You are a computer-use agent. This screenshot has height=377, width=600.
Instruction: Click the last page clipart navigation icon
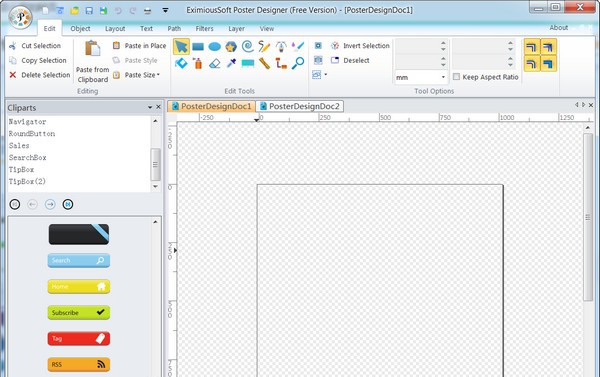[68, 204]
